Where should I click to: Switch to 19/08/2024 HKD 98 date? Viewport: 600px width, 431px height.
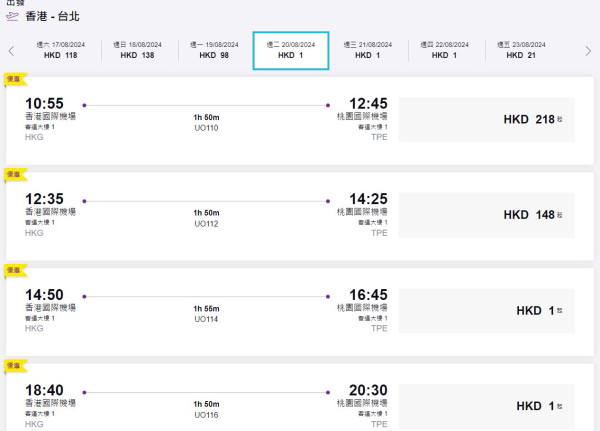214,50
